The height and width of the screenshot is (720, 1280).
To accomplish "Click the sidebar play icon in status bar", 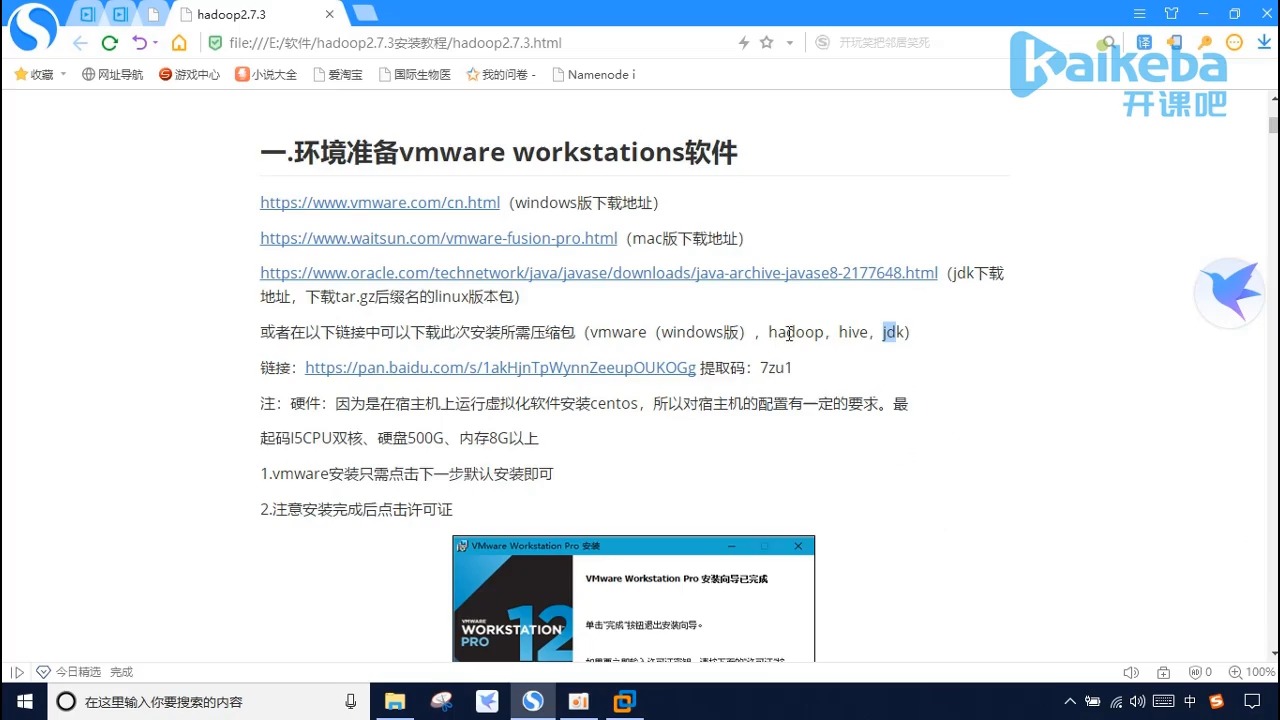I will tap(17, 673).
